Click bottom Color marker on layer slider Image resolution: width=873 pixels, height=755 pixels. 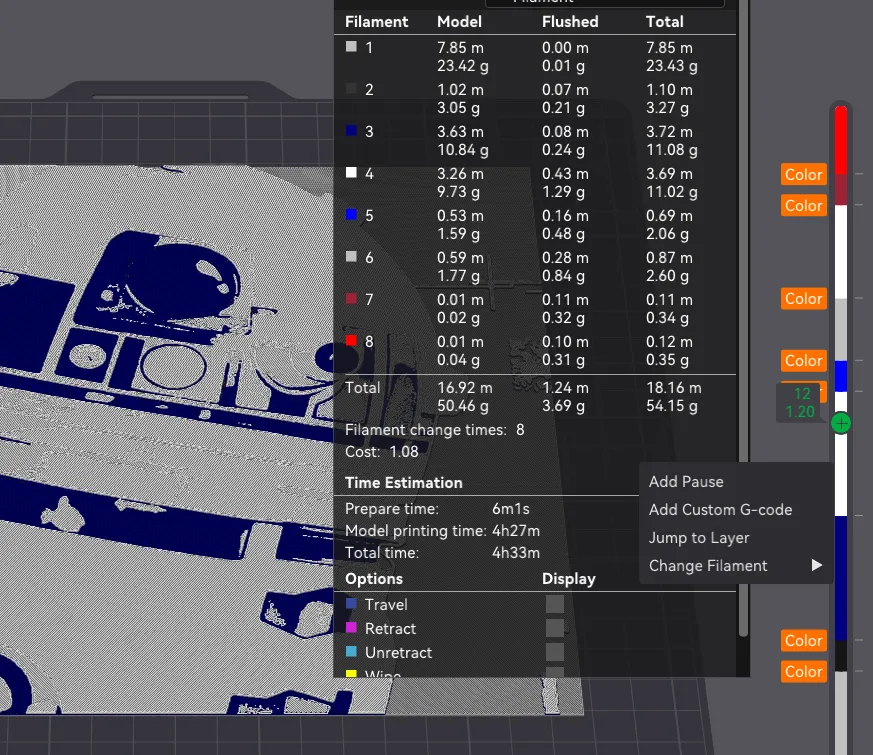803,671
